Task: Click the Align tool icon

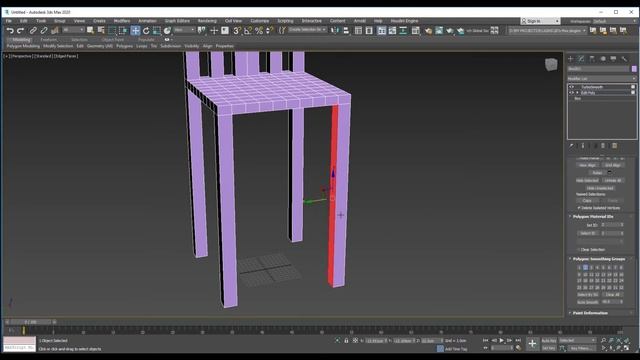Action: point(346,31)
